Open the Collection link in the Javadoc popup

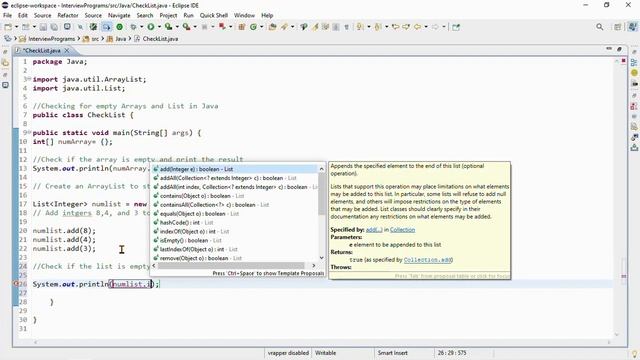(402, 230)
